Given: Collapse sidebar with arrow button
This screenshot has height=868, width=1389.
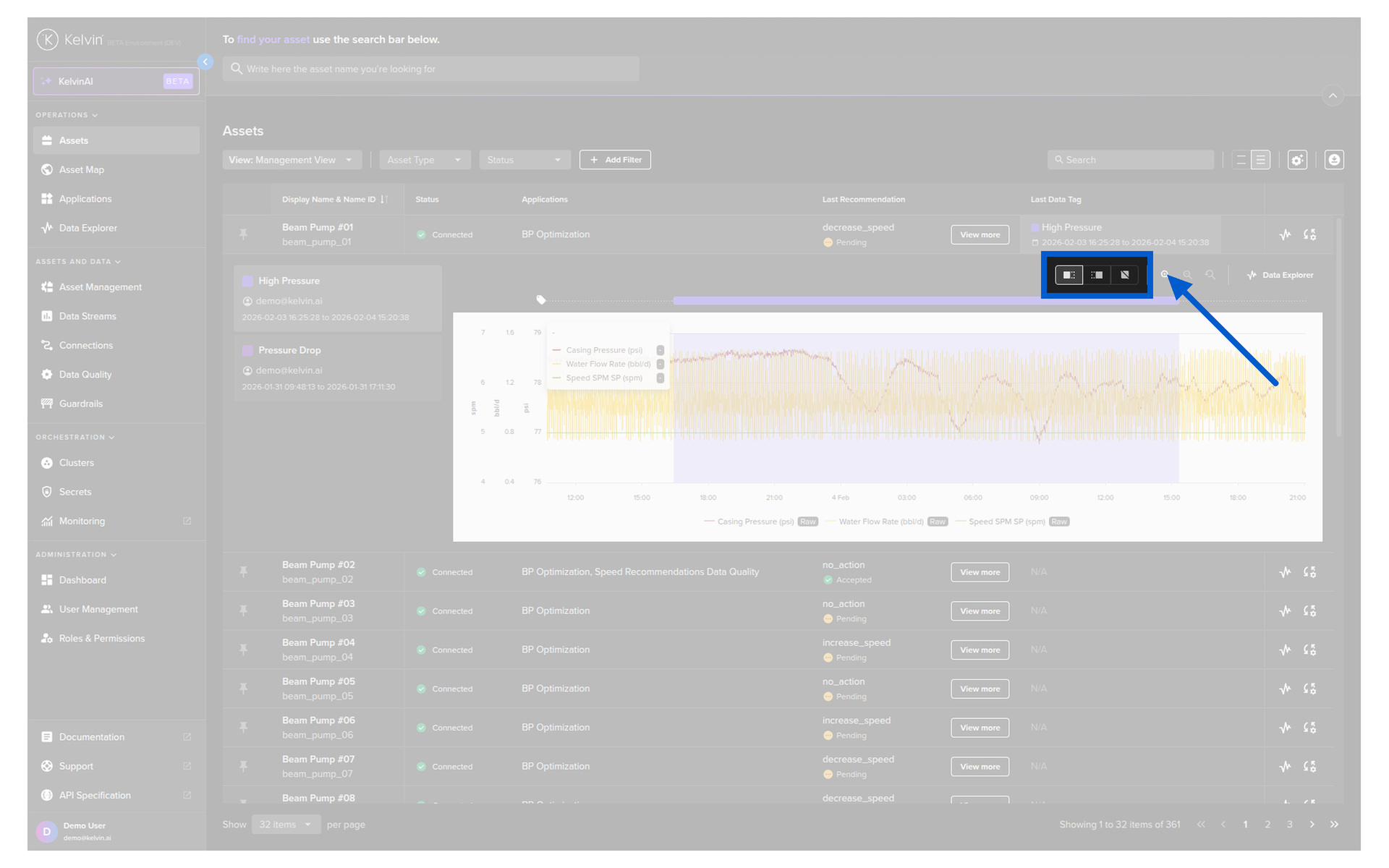Looking at the screenshot, I should click(205, 62).
